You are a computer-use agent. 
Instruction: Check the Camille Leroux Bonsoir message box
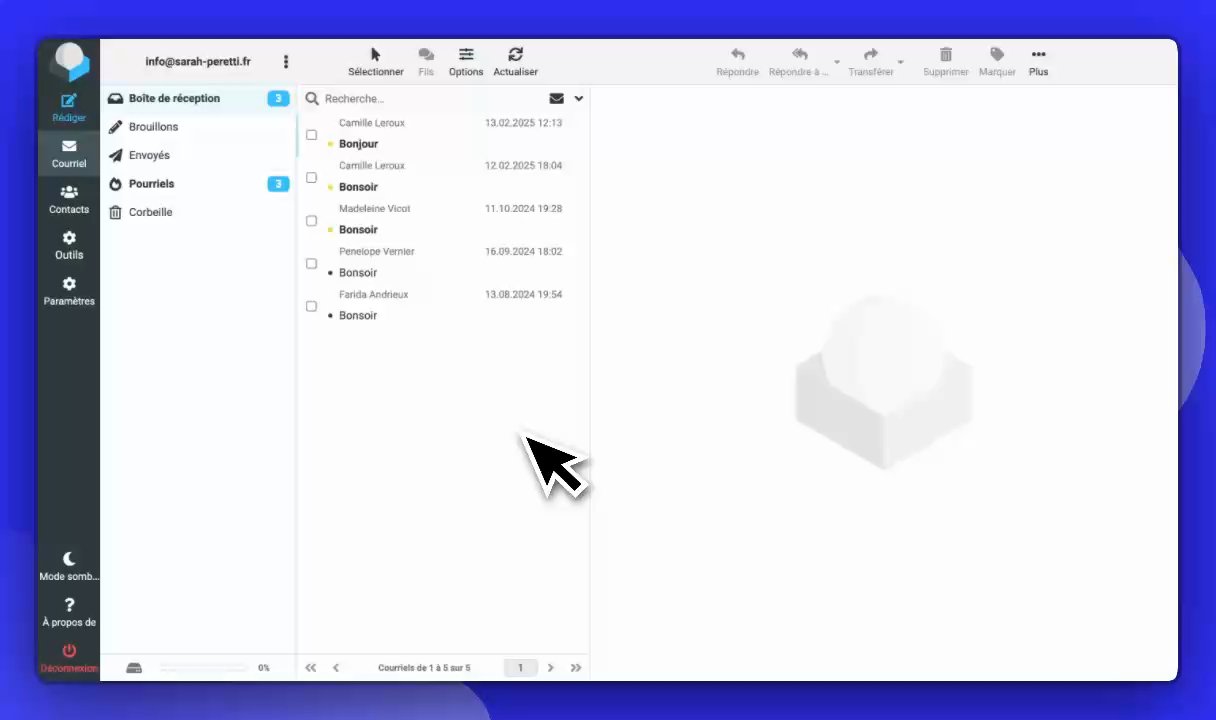click(311, 177)
